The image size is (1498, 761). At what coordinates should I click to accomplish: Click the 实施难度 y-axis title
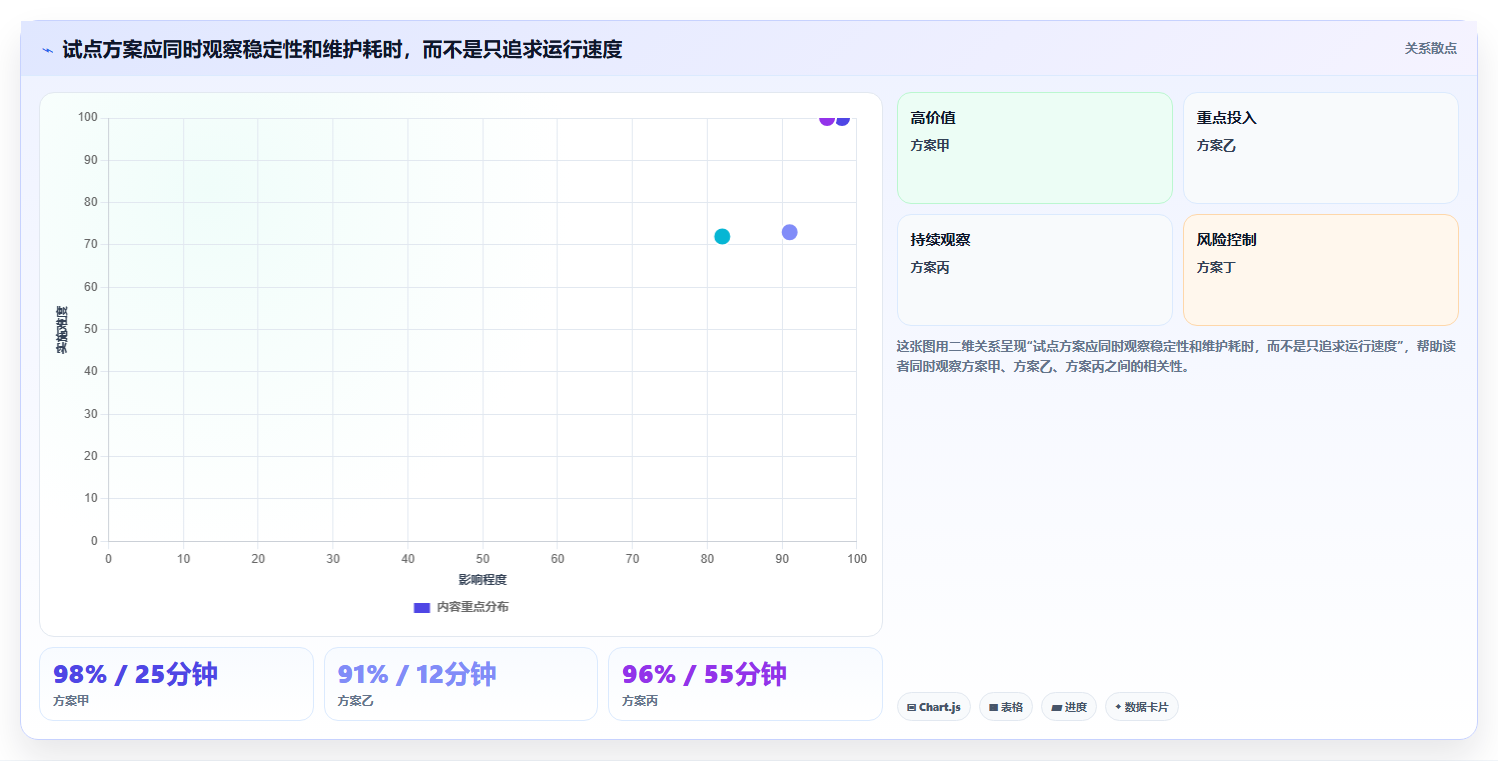coord(61,330)
